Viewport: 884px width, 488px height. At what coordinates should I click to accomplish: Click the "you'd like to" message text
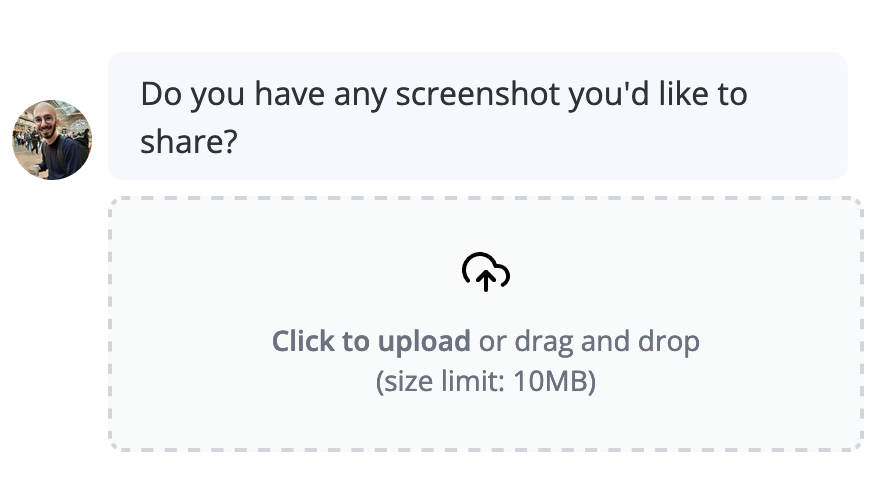(x=657, y=95)
